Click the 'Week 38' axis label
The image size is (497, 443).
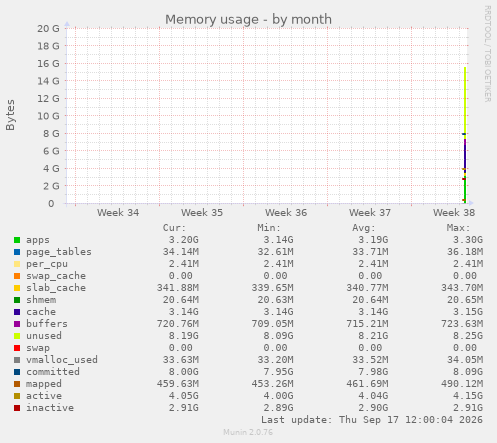[x=454, y=213]
